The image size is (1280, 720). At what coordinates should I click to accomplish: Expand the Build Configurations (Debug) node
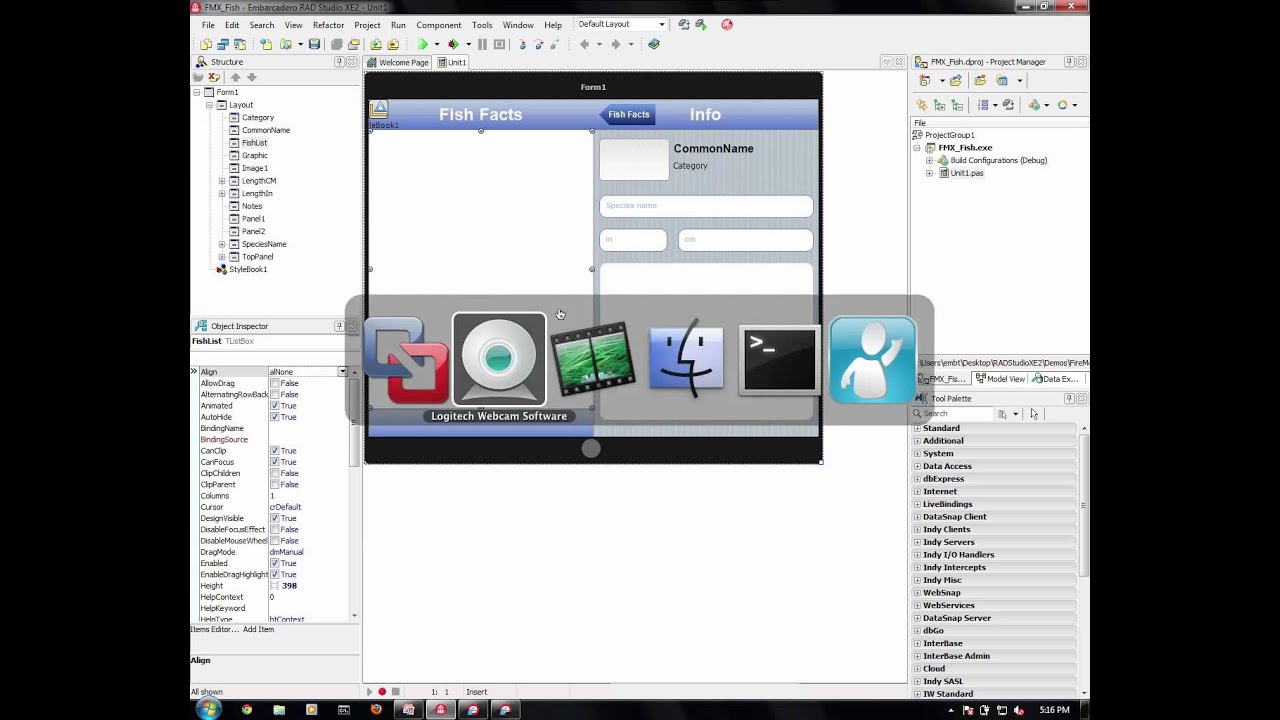tap(929, 160)
